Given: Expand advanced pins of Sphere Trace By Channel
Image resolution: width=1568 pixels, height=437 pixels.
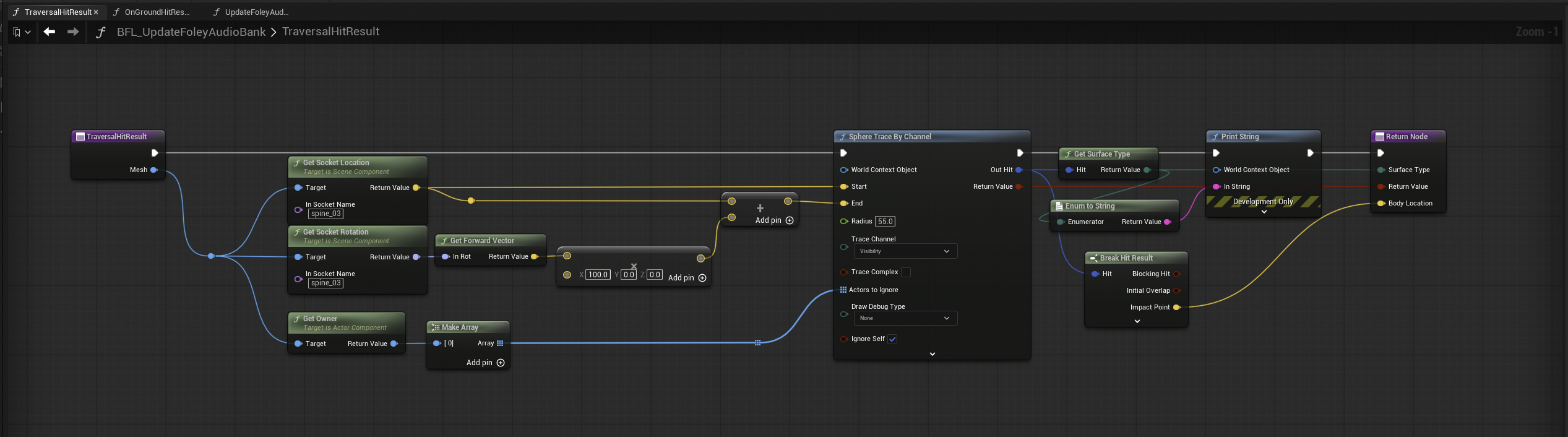Looking at the screenshot, I should pyautogui.click(x=933, y=354).
